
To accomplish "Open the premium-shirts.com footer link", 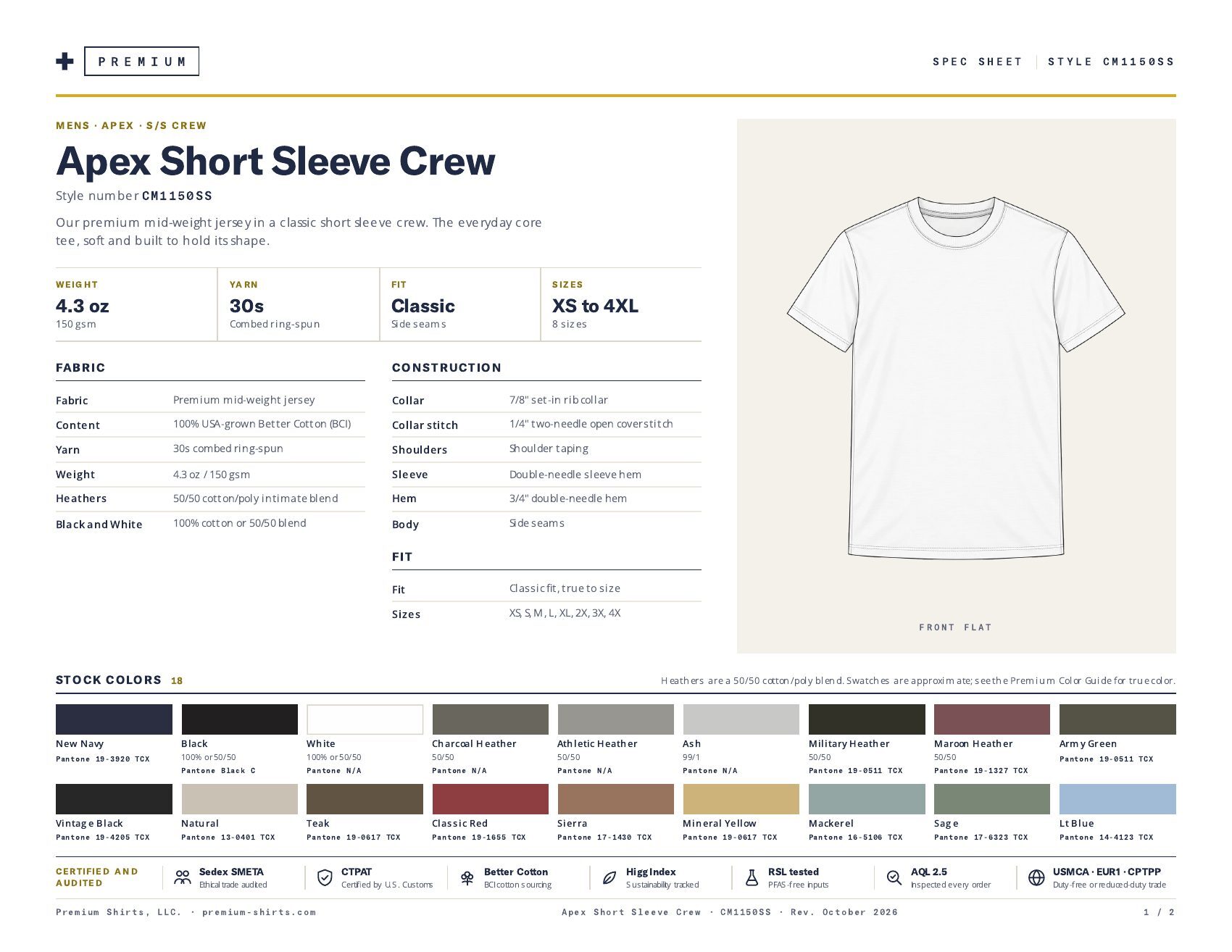I will (x=259, y=912).
